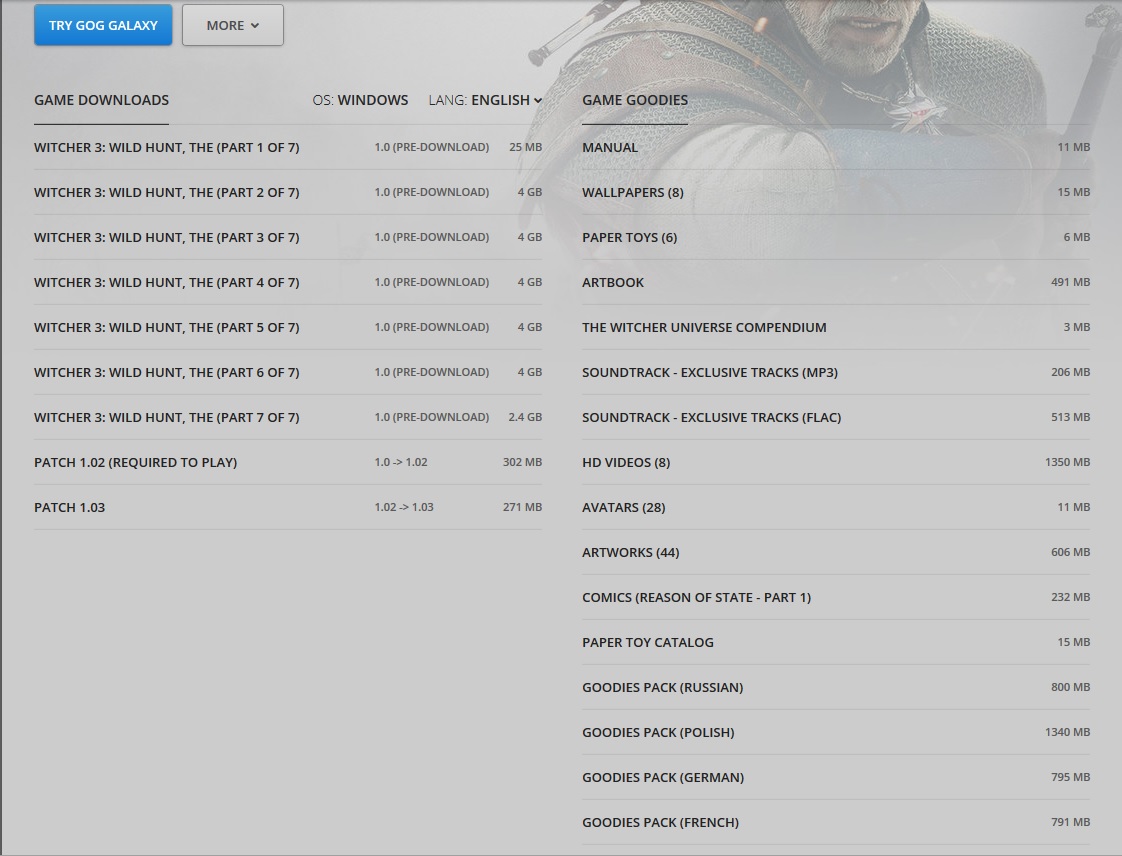
Task: Open the GAME DOWNLOADS section heading
Action: tap(102, 100)
